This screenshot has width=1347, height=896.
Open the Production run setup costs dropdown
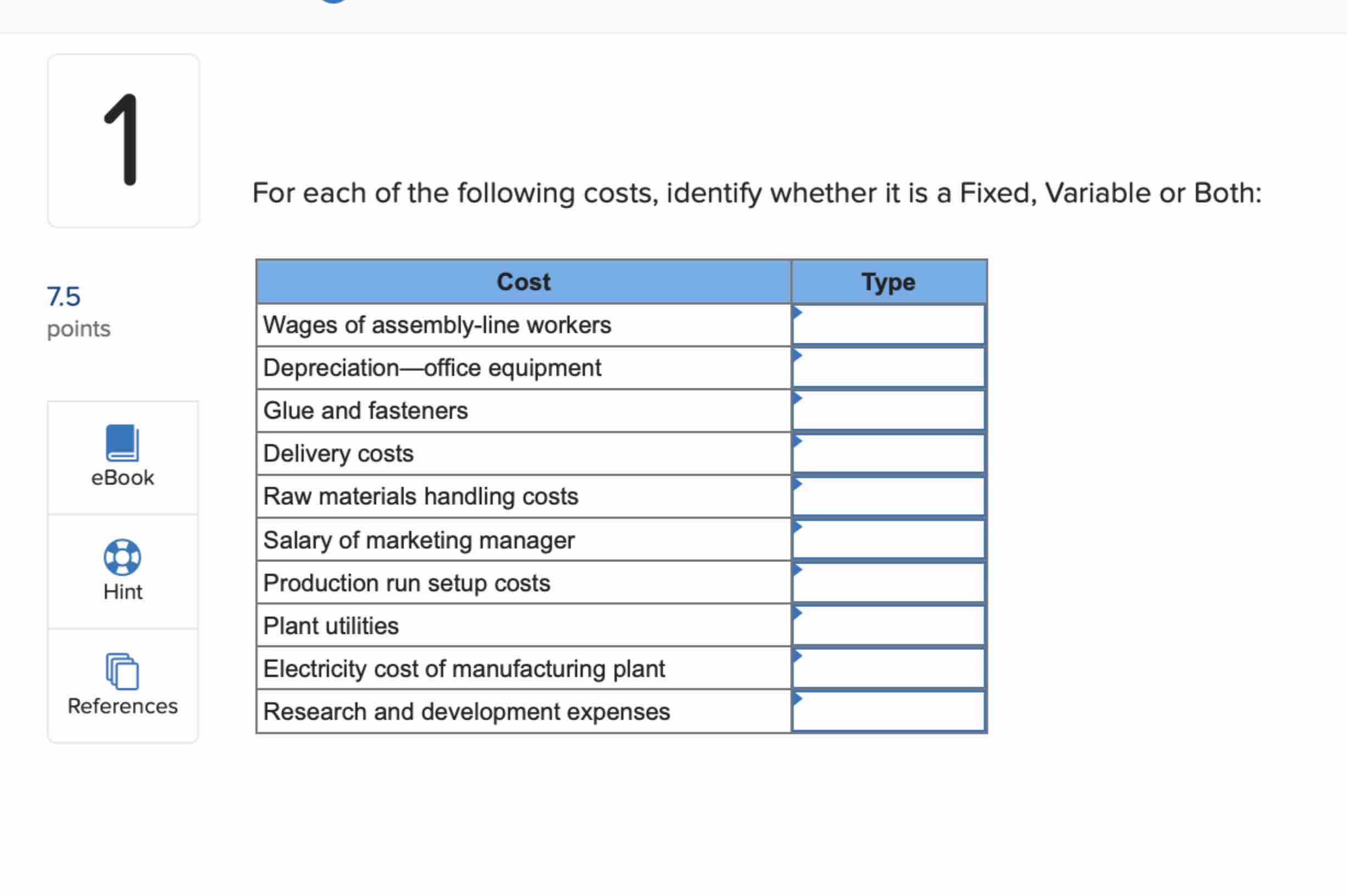point(888,582)
